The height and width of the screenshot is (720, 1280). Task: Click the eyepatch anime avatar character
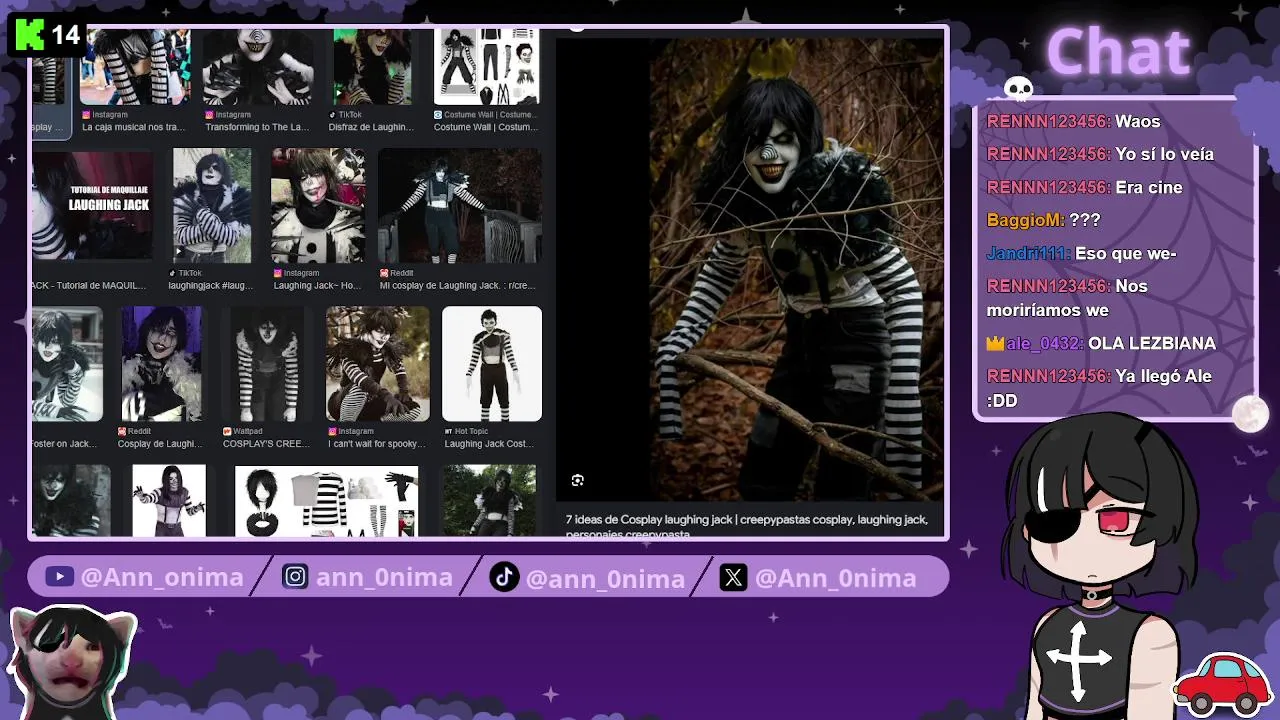coord(1098,565)
